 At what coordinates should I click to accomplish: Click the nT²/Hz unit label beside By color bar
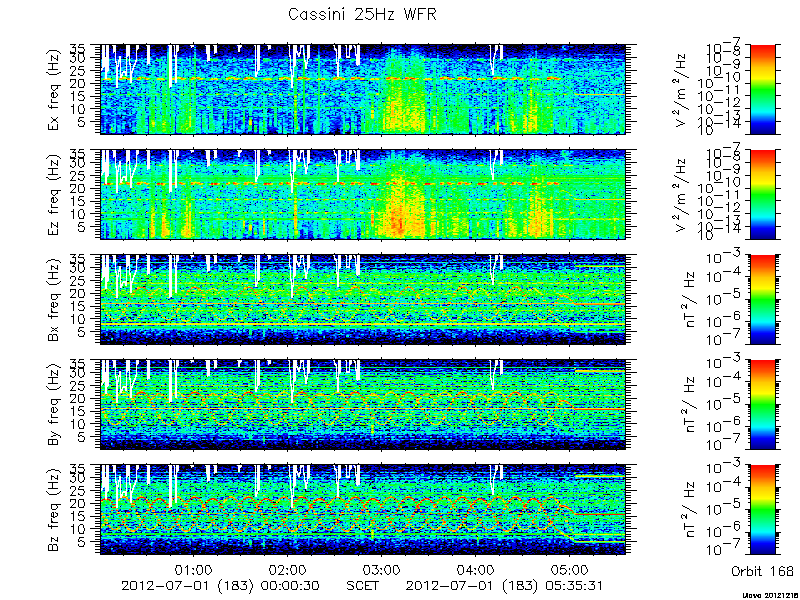689,405
